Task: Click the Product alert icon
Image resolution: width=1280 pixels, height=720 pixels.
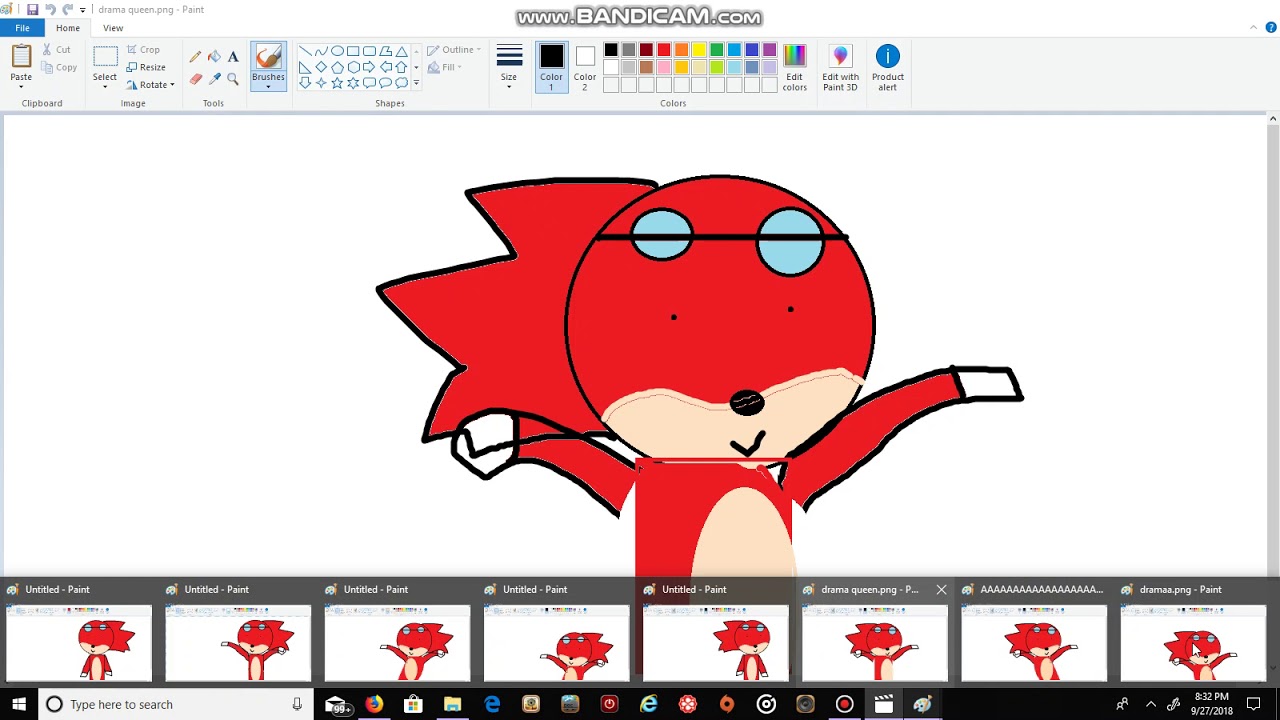Action: (888, 68)
